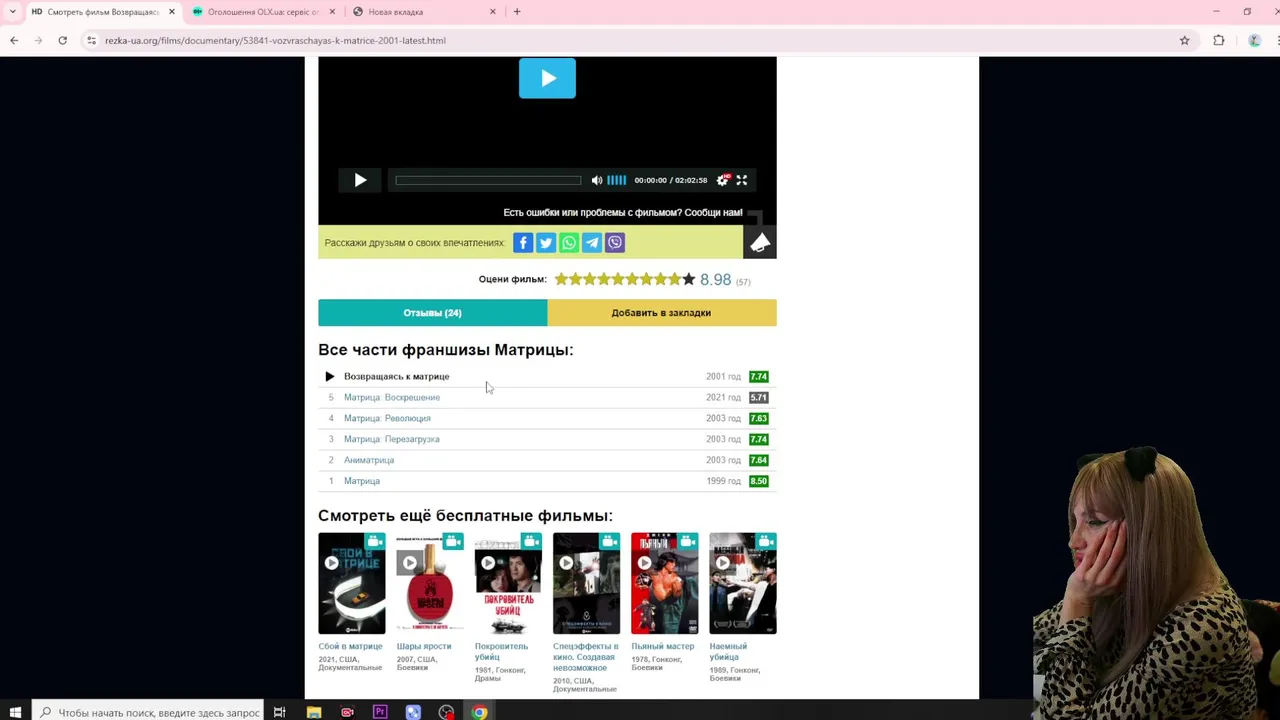Click the play arrow beside 'Возвращаясь к матрице'
The image size is (1280, 720).
pos(330,376)
